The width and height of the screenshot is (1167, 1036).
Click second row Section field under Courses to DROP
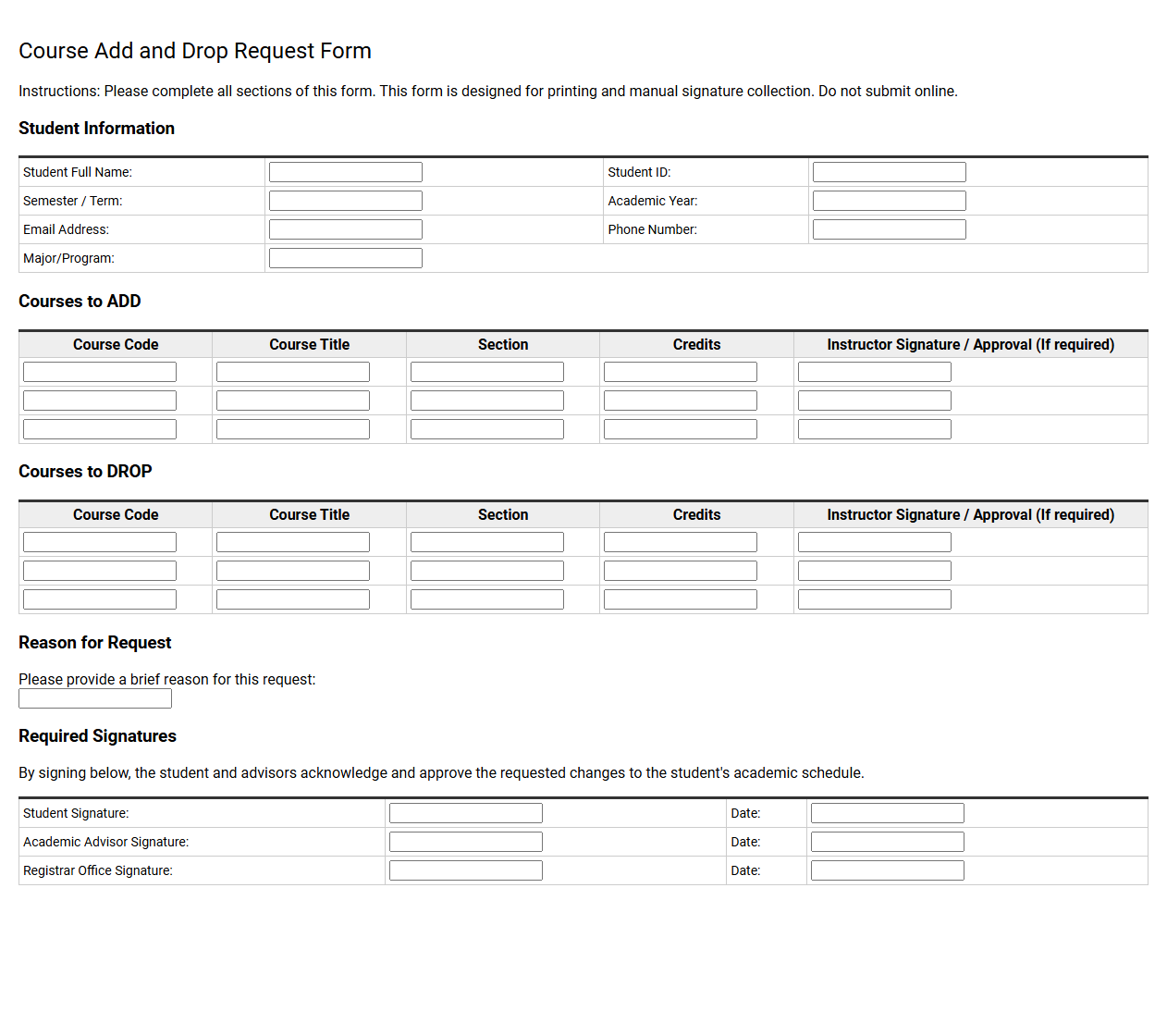pyautogui.click(x=487, y=571)
